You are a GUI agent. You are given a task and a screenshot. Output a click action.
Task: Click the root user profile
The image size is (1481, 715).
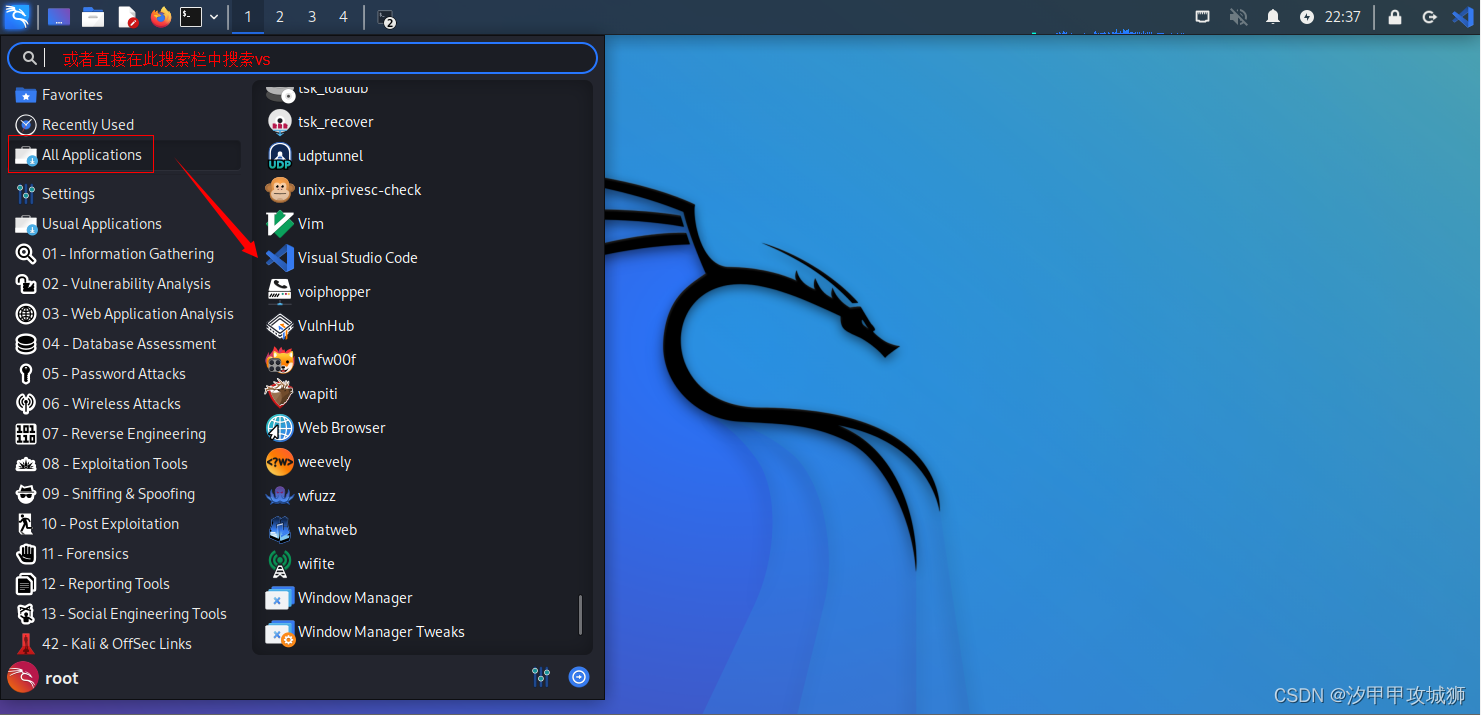point(43,678)
